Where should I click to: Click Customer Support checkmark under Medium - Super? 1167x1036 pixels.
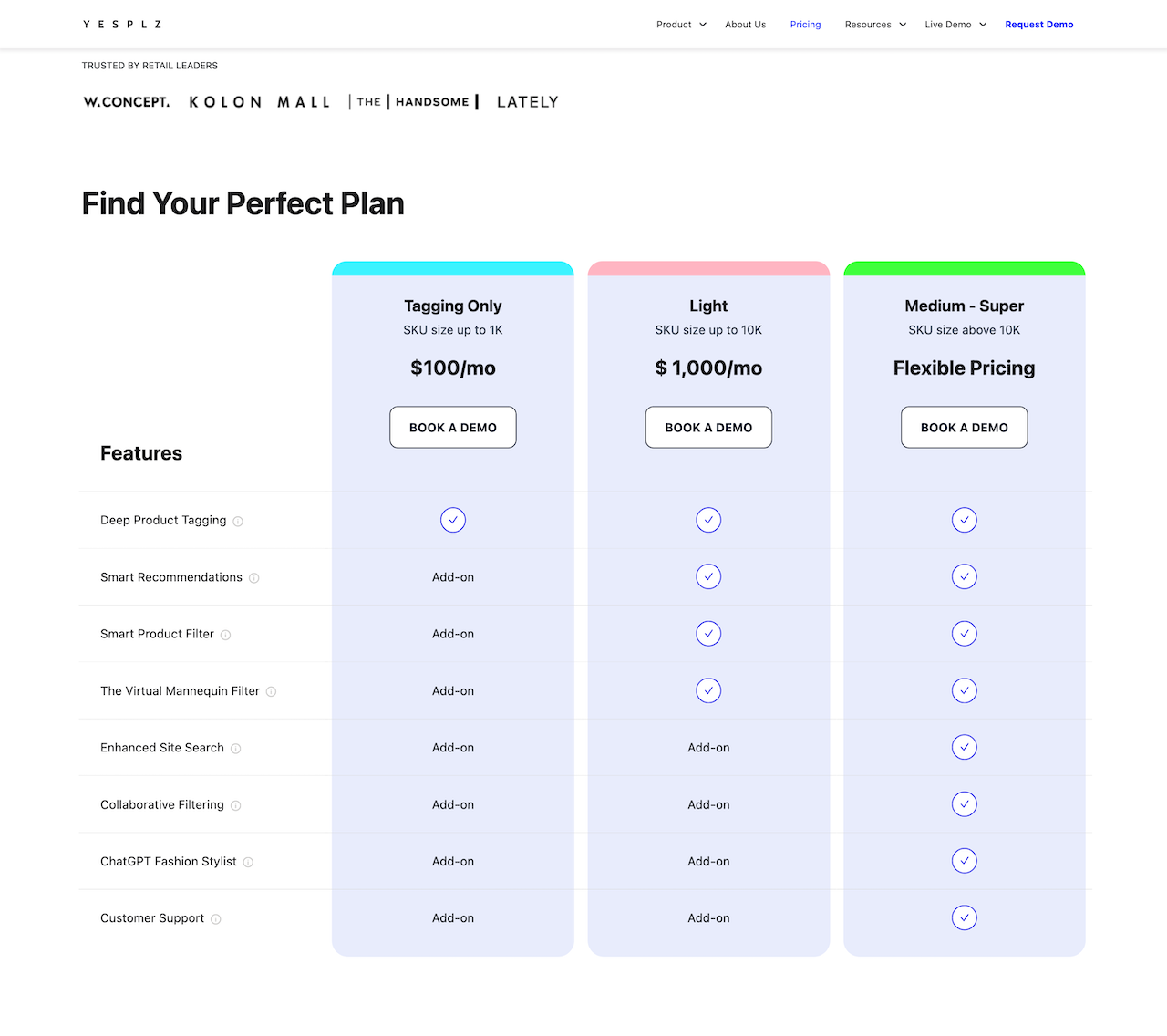(x=964, y=917)
